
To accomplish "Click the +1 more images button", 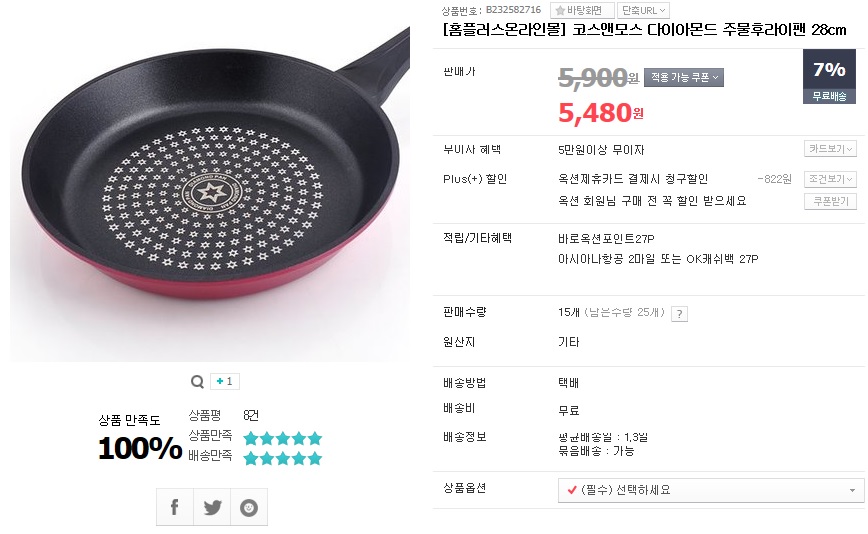I will click(224, 381).
